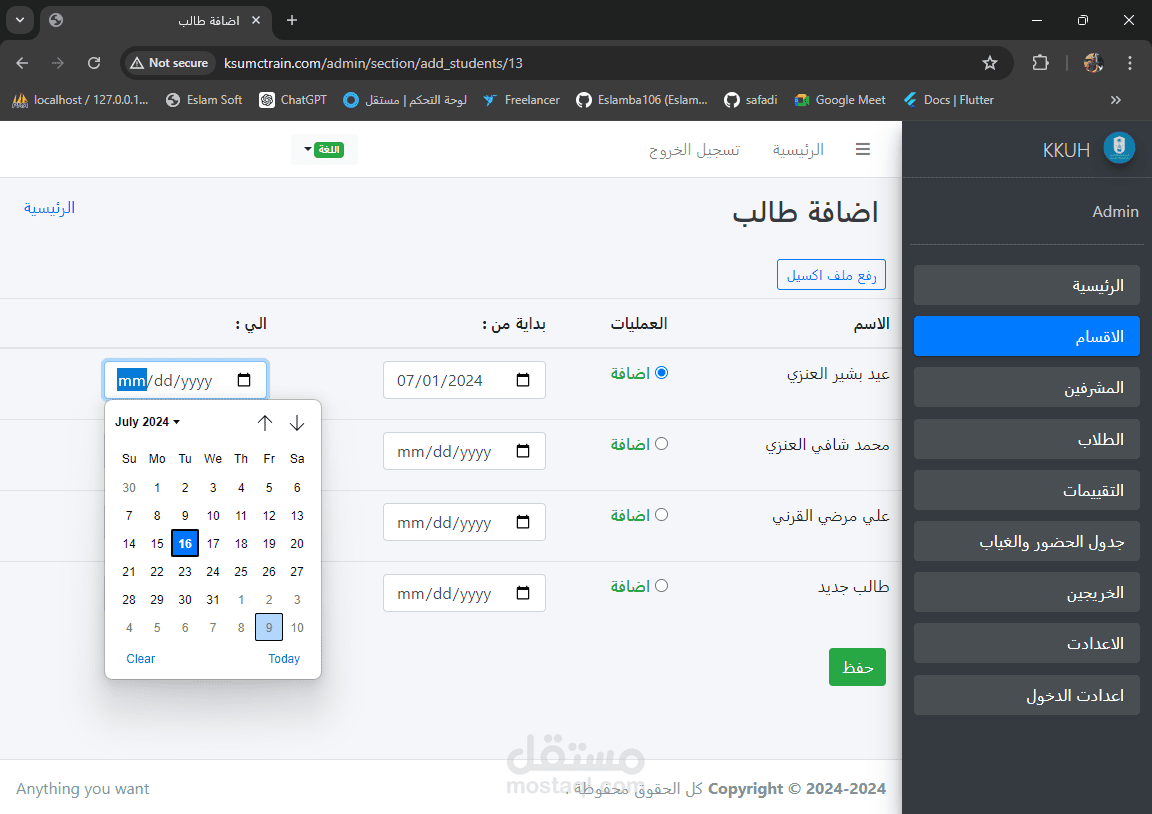Image resolution: width=1152 pixels, height=814 pixels.
Task: Open الطلاب in the sidebar menu
Action: coord(1026,439)
